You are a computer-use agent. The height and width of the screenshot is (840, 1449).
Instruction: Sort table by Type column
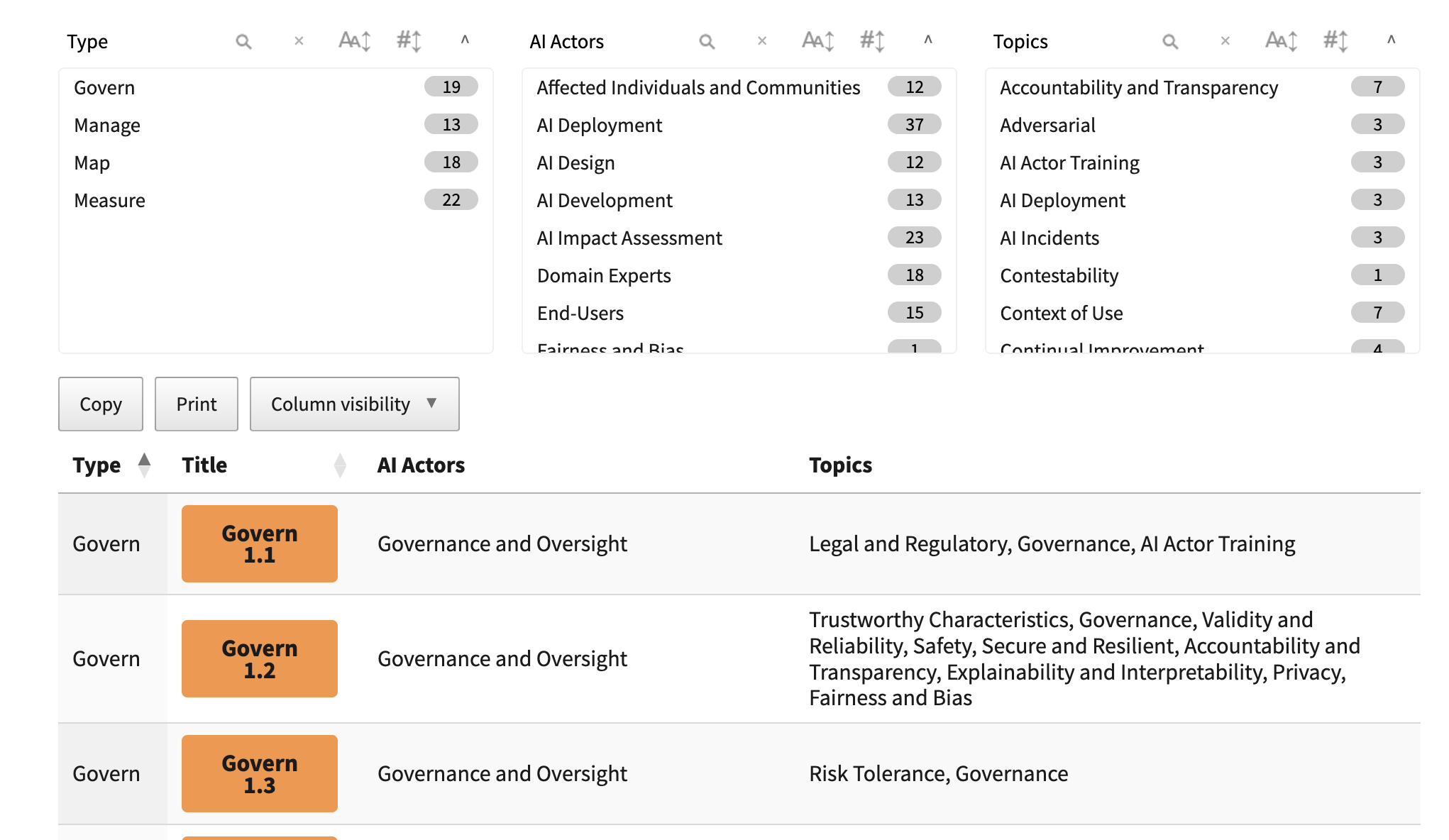[113, 465]
